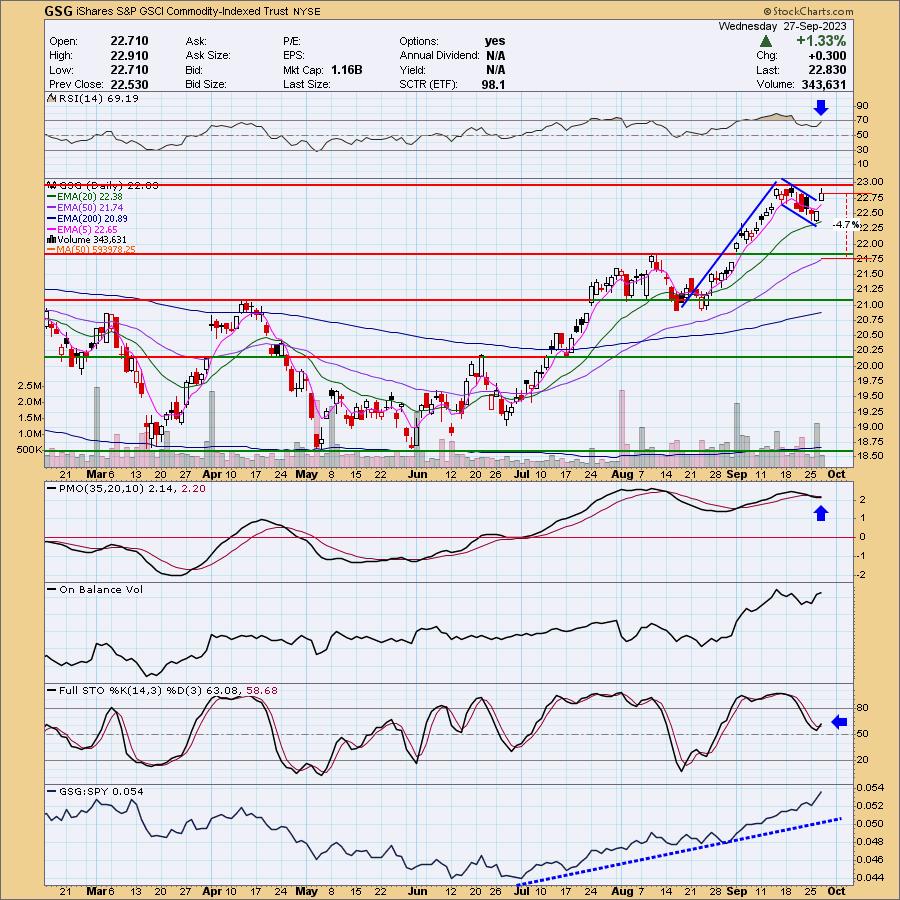
Task: Click the StockCharts.com attribution text
Action: [808, 11]
